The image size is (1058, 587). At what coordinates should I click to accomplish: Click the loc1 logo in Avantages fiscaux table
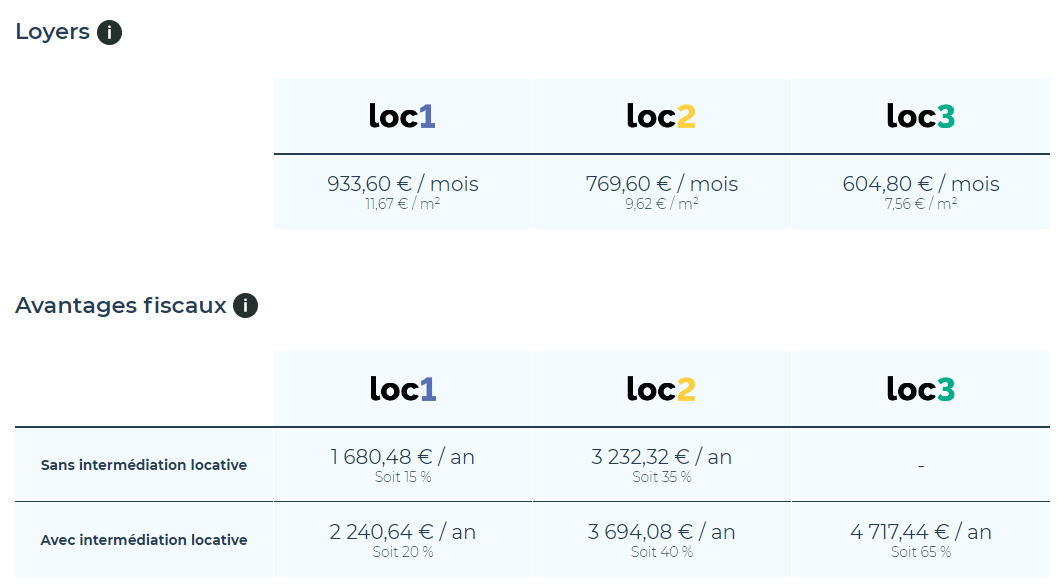click(x=403, y=389)
